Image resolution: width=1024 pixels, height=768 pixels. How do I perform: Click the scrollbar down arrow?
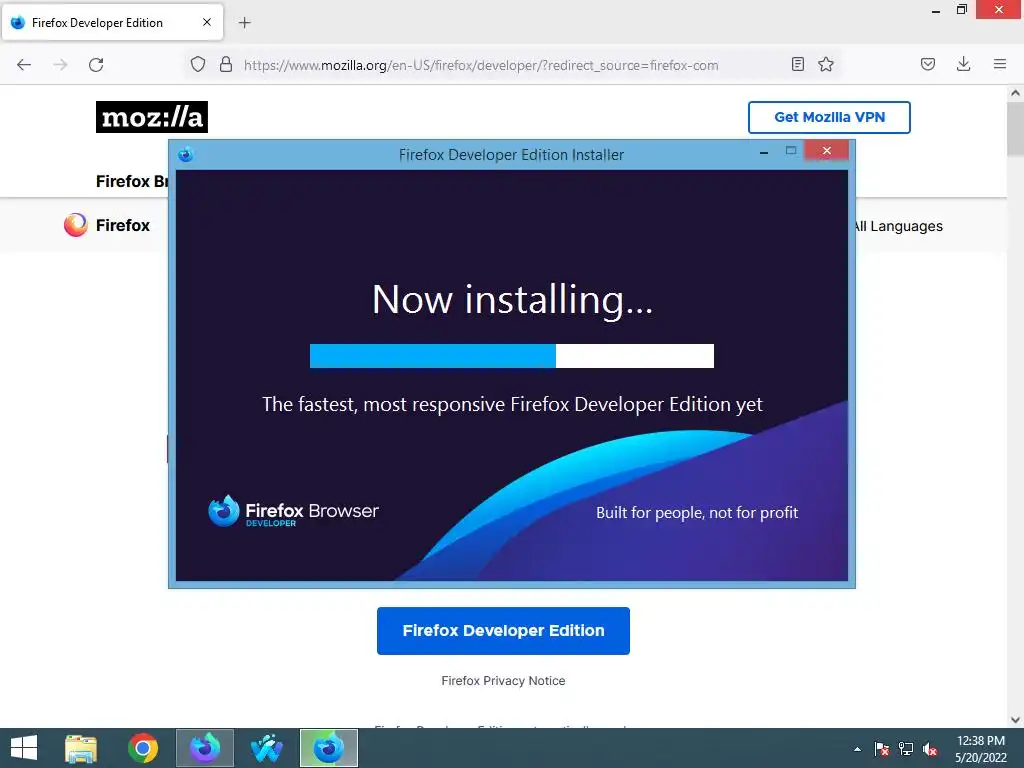(x=1015, y=720)
